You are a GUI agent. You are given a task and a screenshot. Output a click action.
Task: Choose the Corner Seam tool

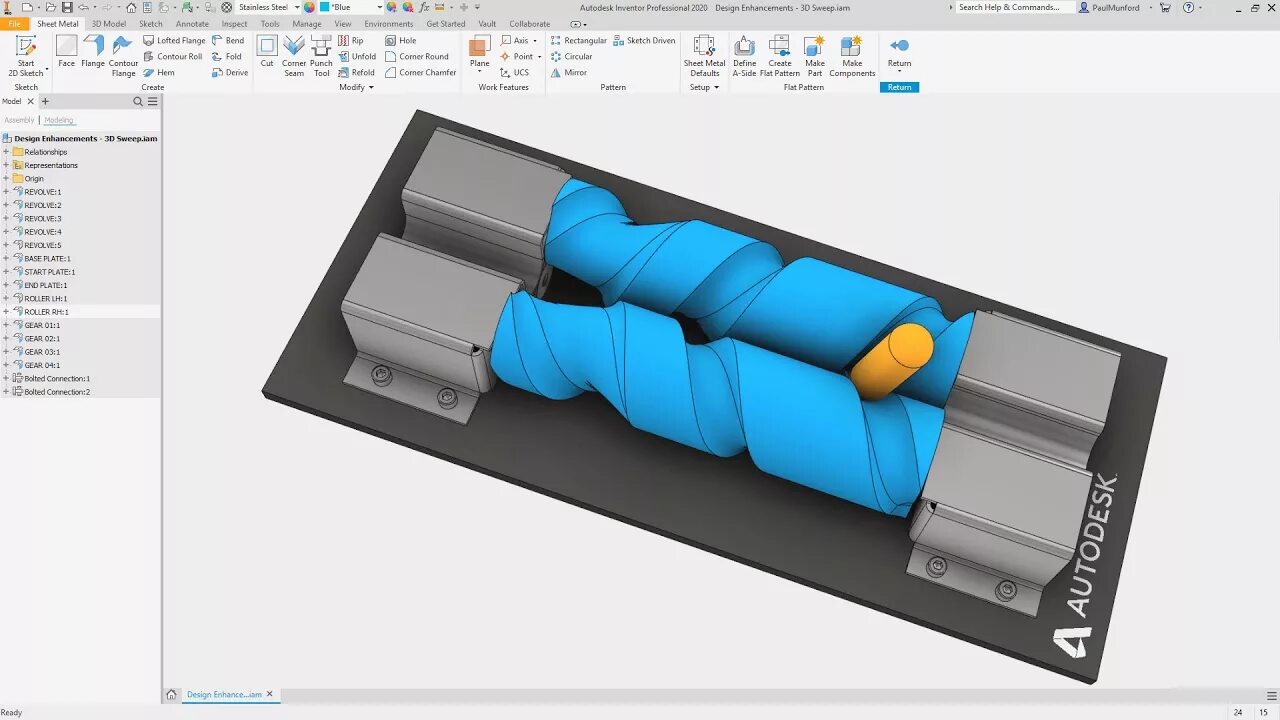pos(294,56)
